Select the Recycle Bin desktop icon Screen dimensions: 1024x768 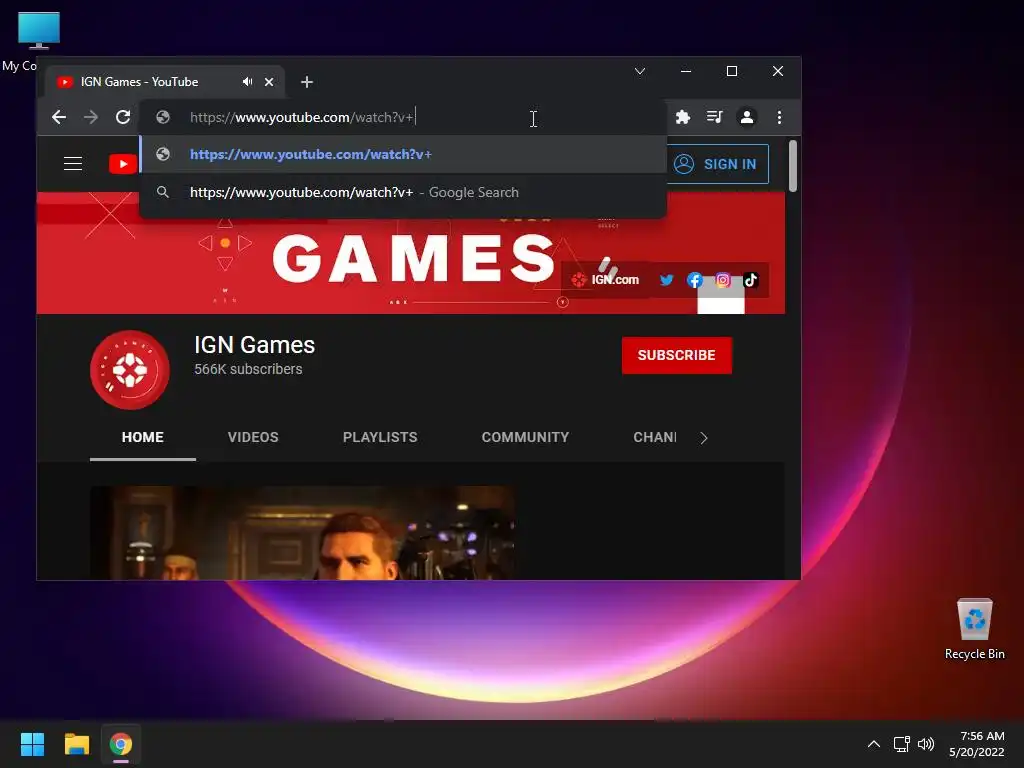tap(974, 630)
